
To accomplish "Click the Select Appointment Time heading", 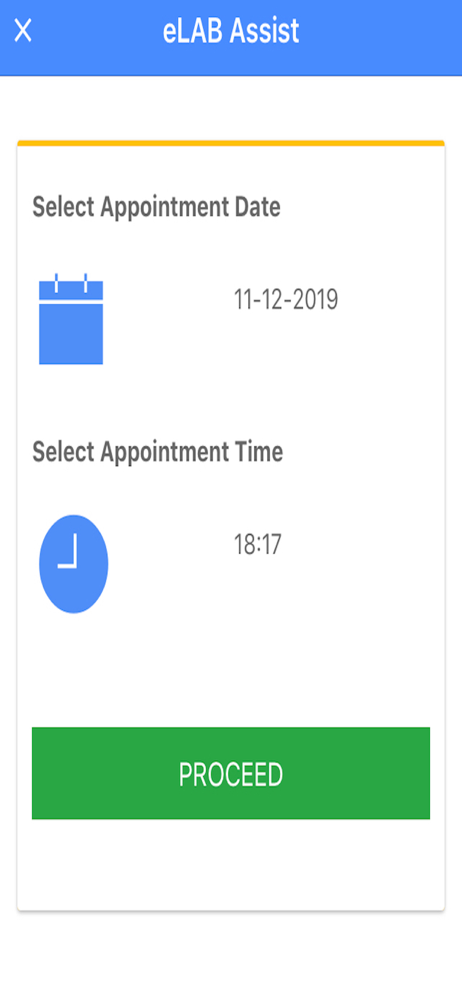I will pos(158,452).
